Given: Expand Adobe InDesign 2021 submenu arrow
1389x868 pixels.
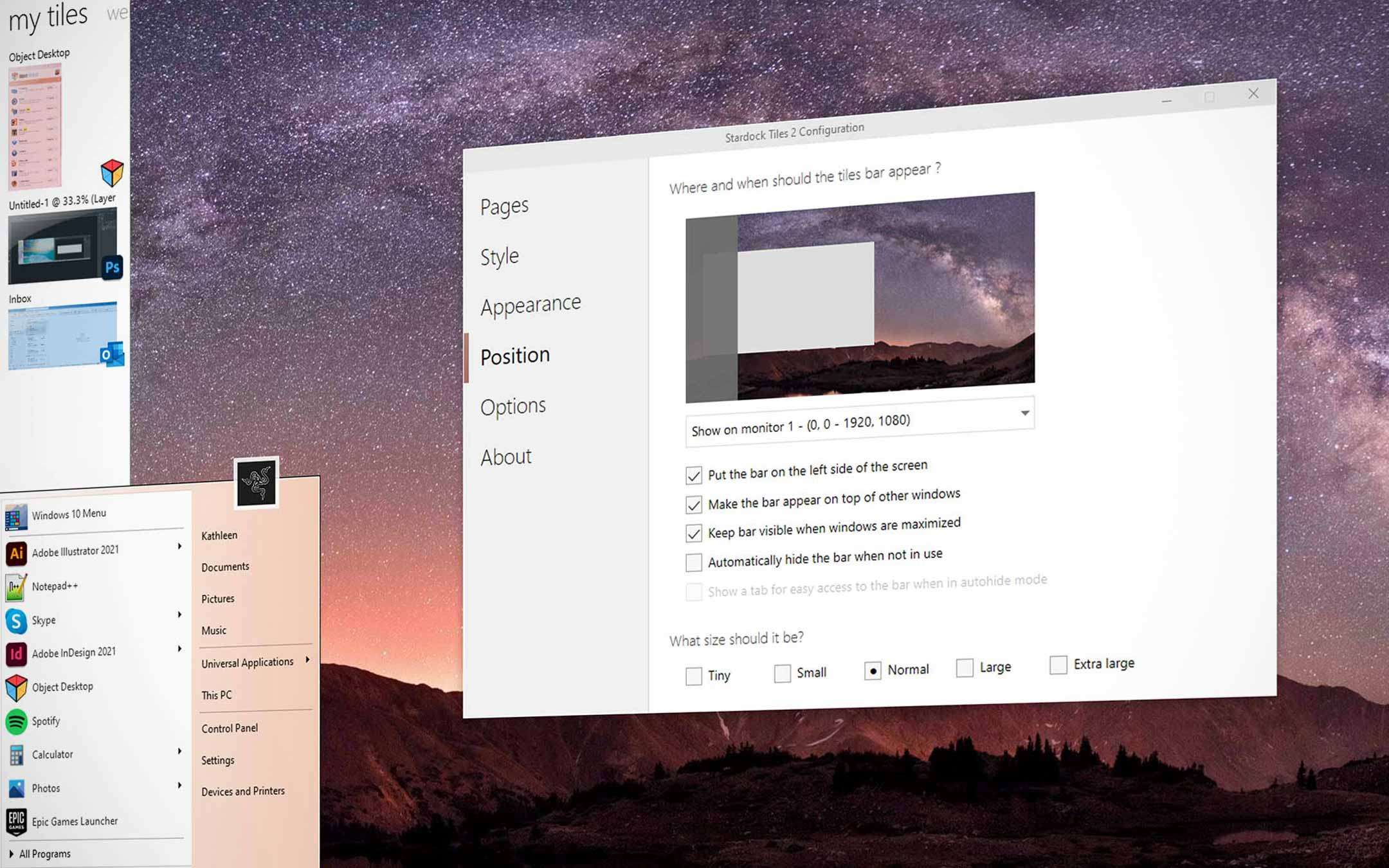Looking at the screenshot, I should click(x=179, y=649).
